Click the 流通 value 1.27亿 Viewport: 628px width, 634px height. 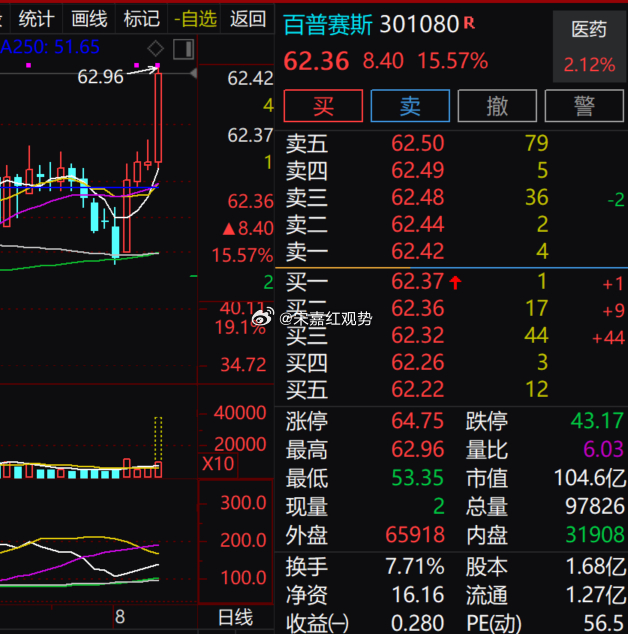coord(595,595)
